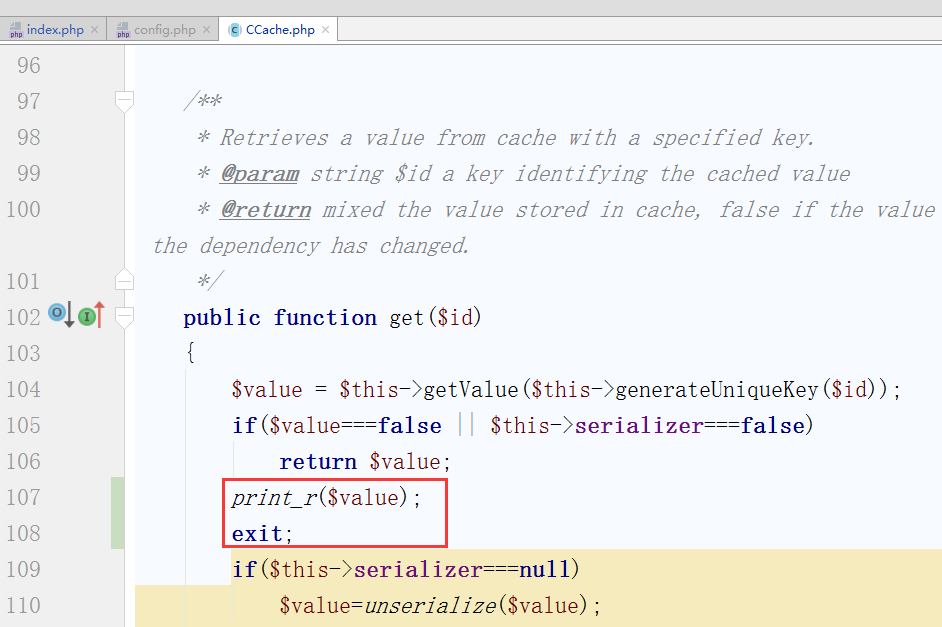
Task: Click the fold marker at comment end line 101
Action: [x=124, y=280]
